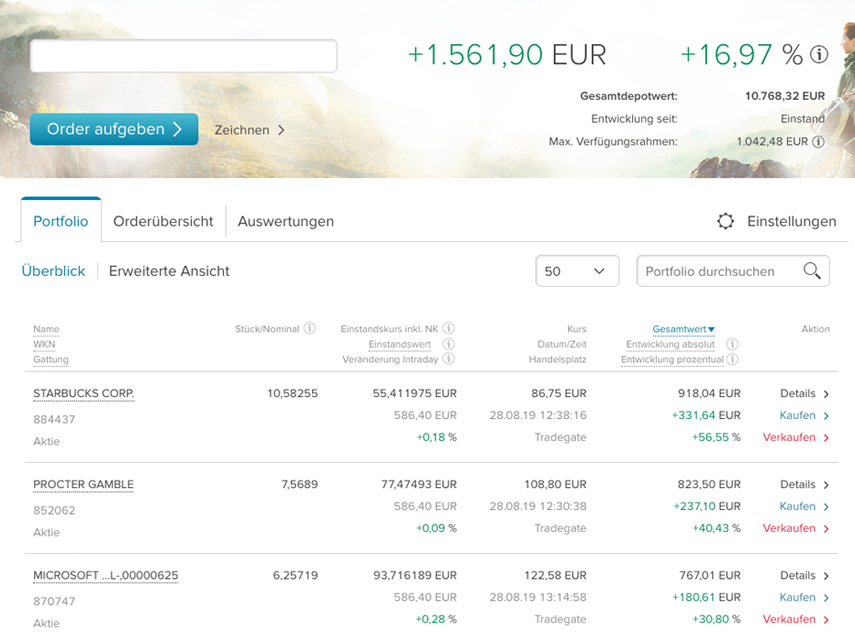
Task: Click info icon beside Veränderung Intraday
Action: 449,359
